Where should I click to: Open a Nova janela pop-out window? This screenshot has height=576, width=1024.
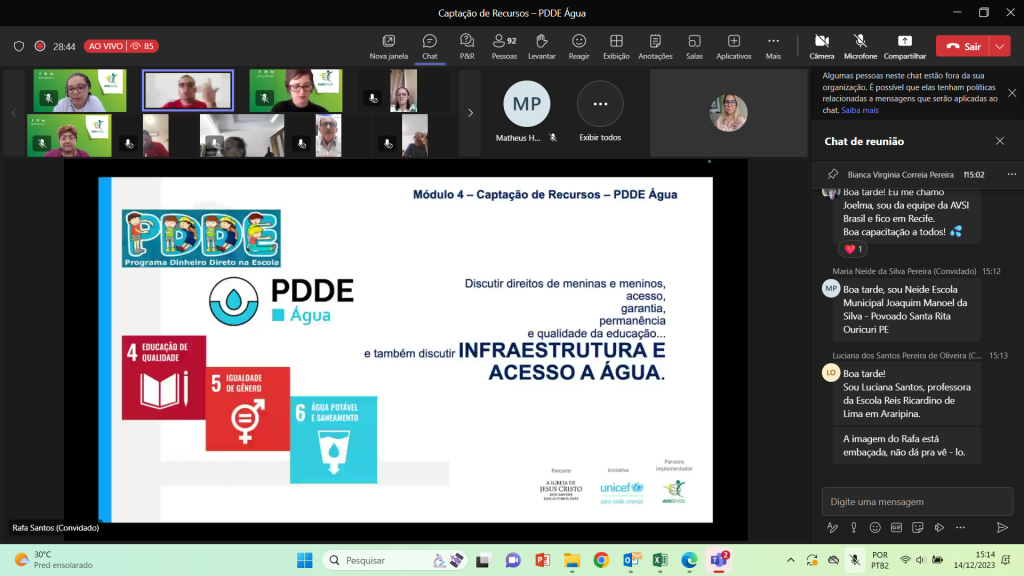coord(389,46)
